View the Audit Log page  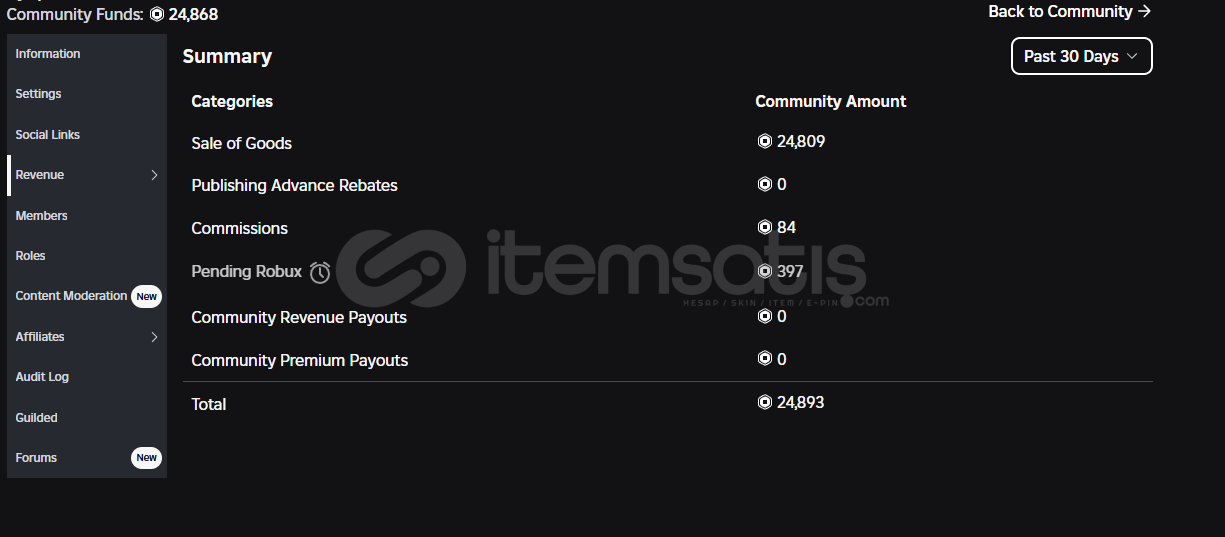(x=87, y=377)
